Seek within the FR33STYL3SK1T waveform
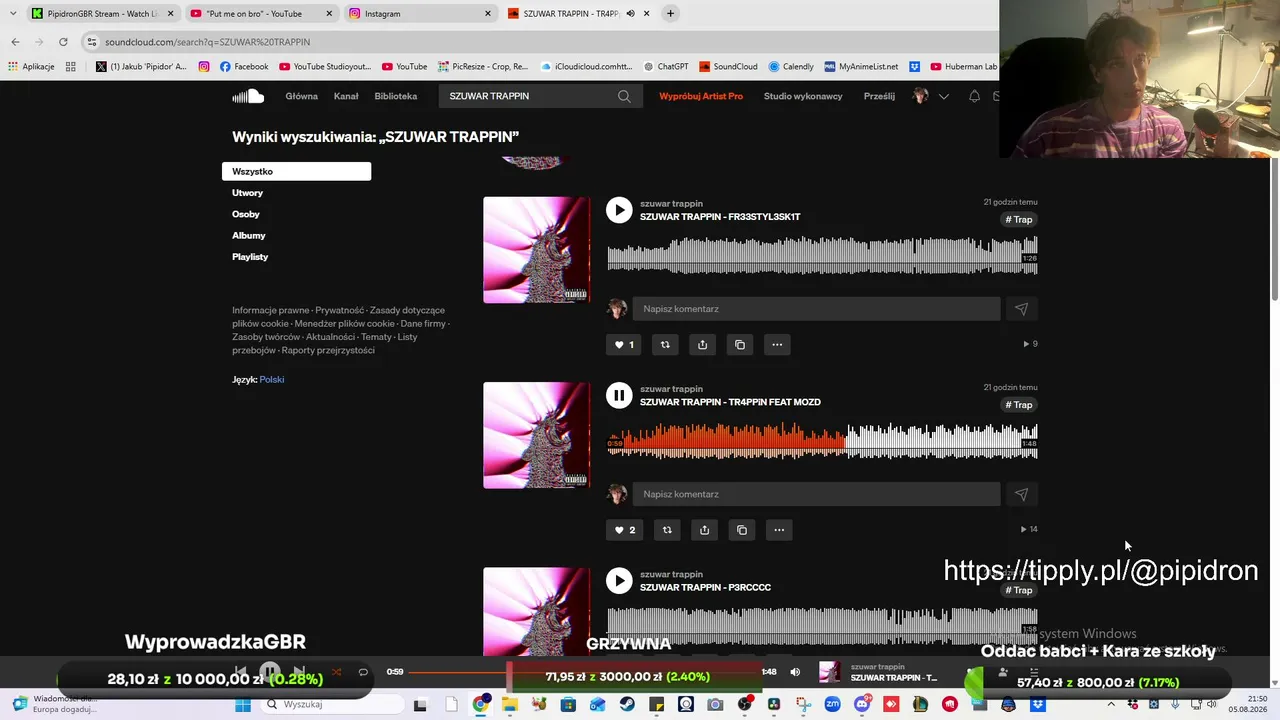The width and height of the screenshot is (1280, 720). (x=822, y=255)
